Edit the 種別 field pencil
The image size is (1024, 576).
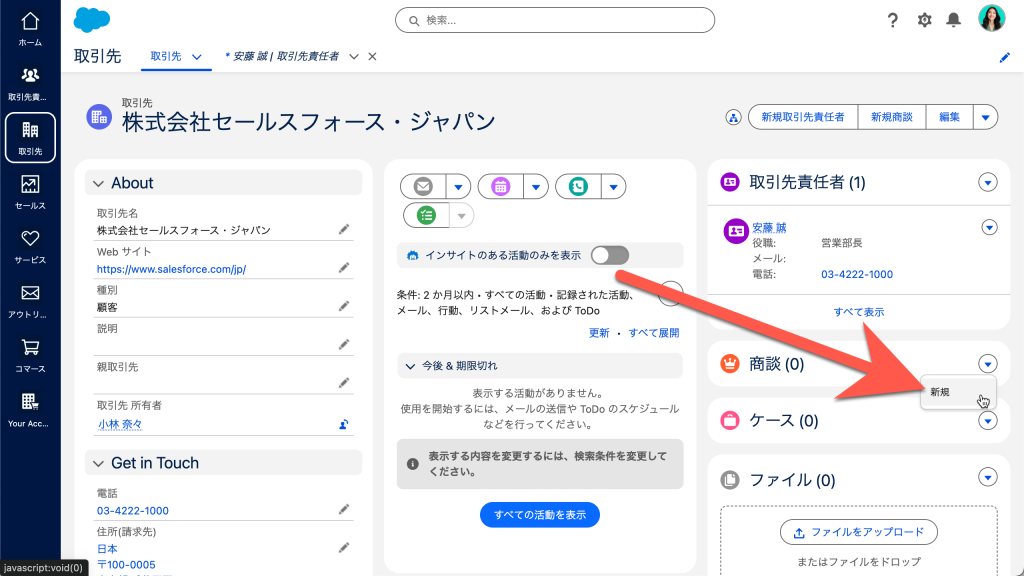point(344,306)
